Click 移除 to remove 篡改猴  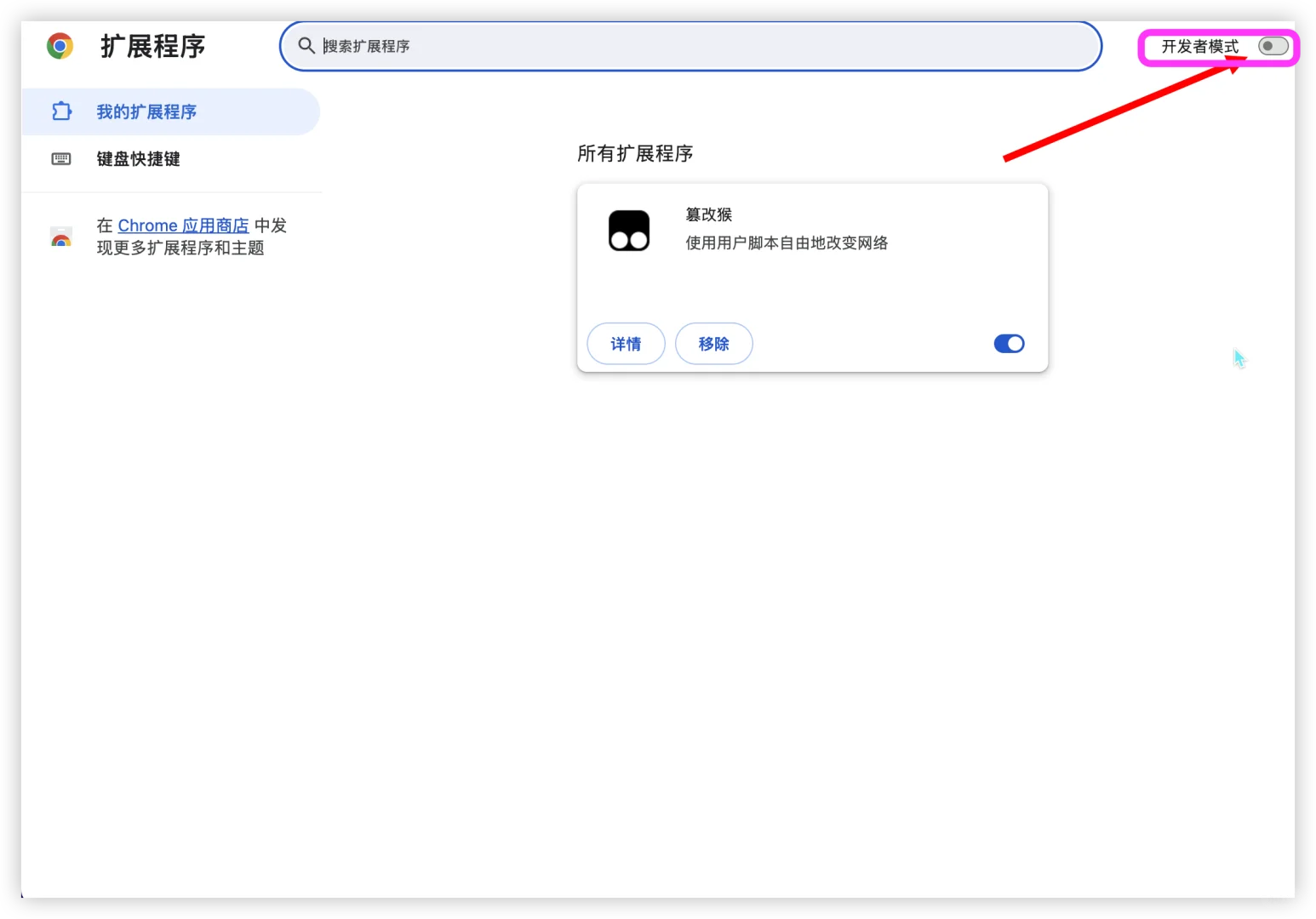click(713, 344)
